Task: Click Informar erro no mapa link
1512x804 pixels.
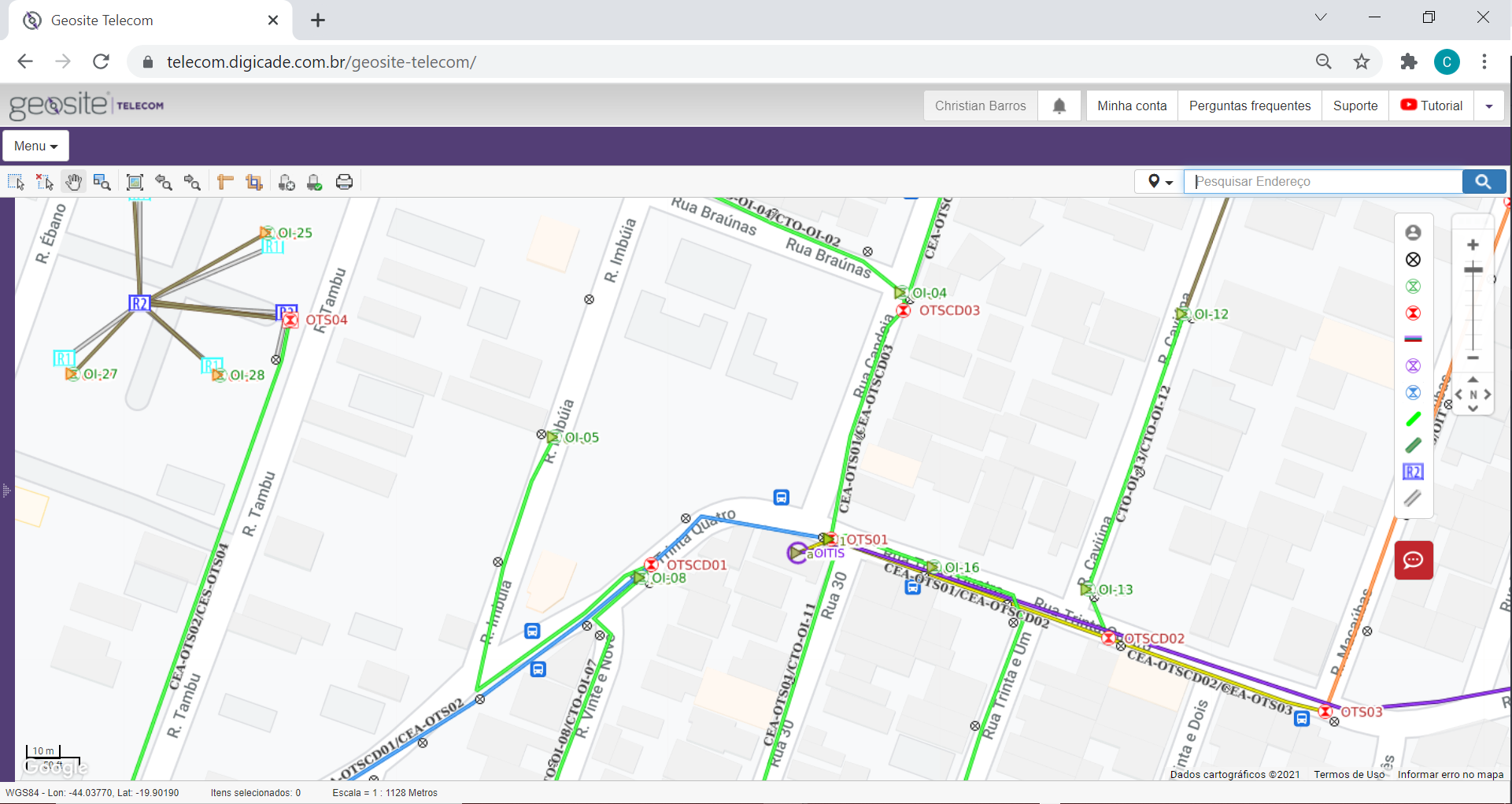Action: 1451,775
